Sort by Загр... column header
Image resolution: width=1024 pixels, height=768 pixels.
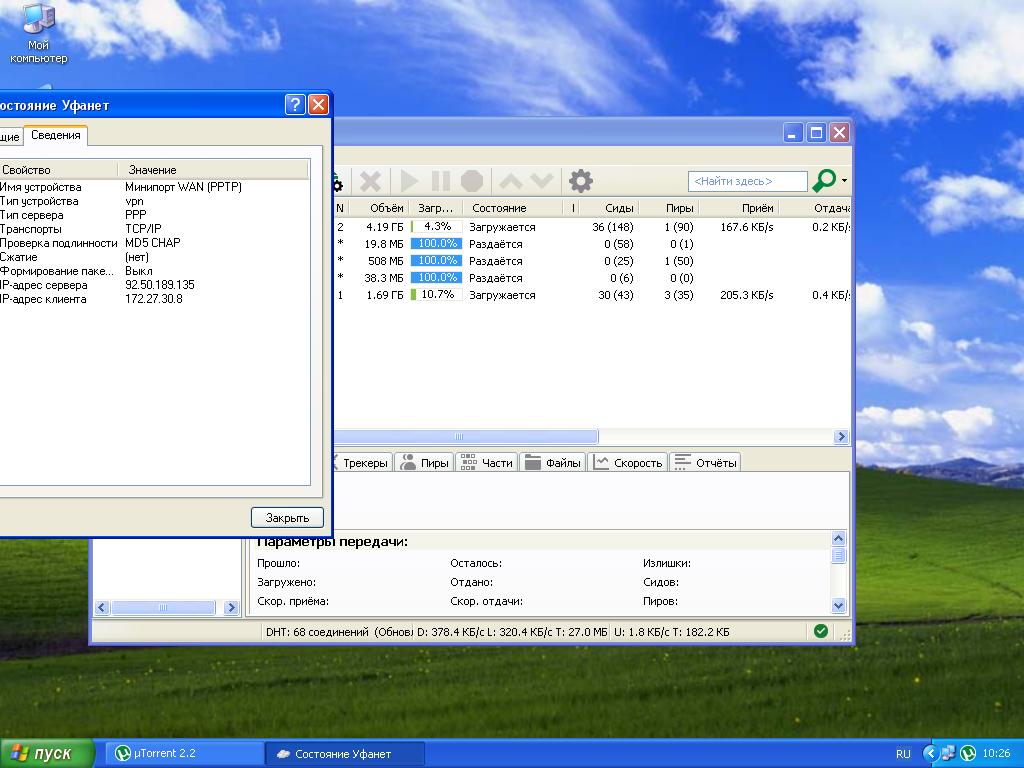click(x=436, y=208)
